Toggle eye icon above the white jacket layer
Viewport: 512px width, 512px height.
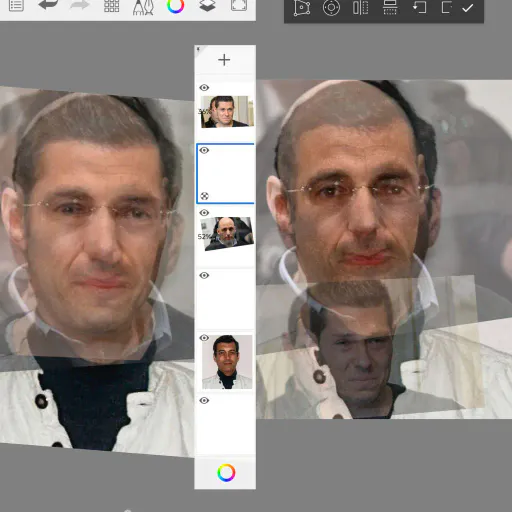204,275
